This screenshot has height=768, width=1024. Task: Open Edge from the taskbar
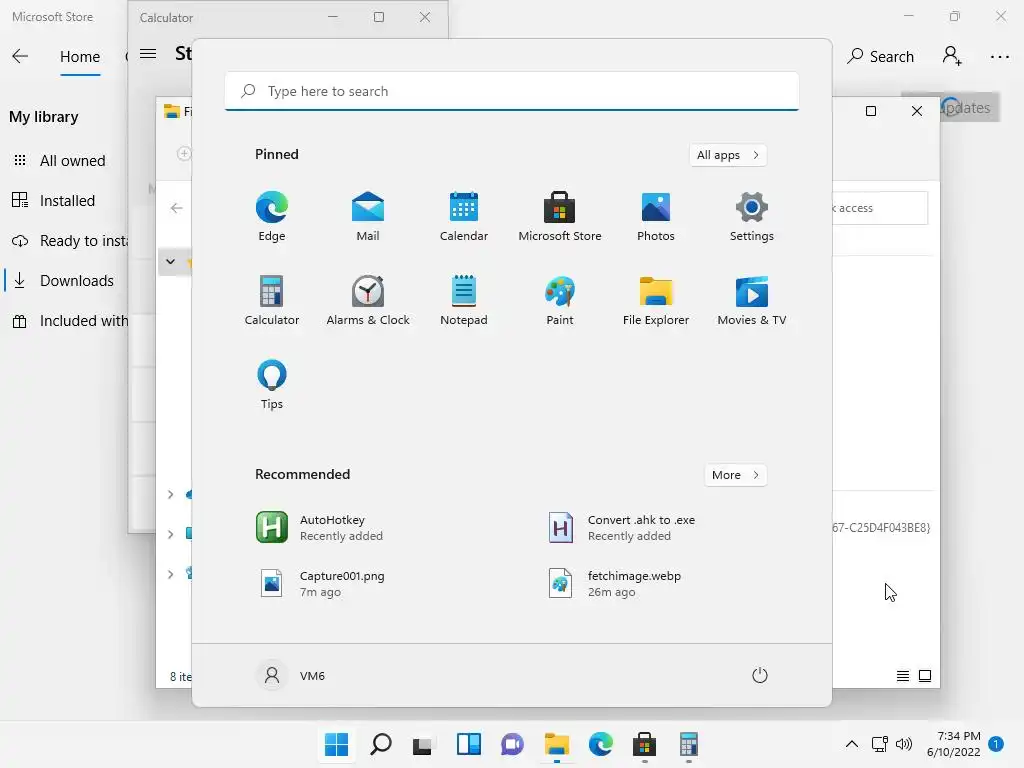pyautogui.click(x=601, y=744)
